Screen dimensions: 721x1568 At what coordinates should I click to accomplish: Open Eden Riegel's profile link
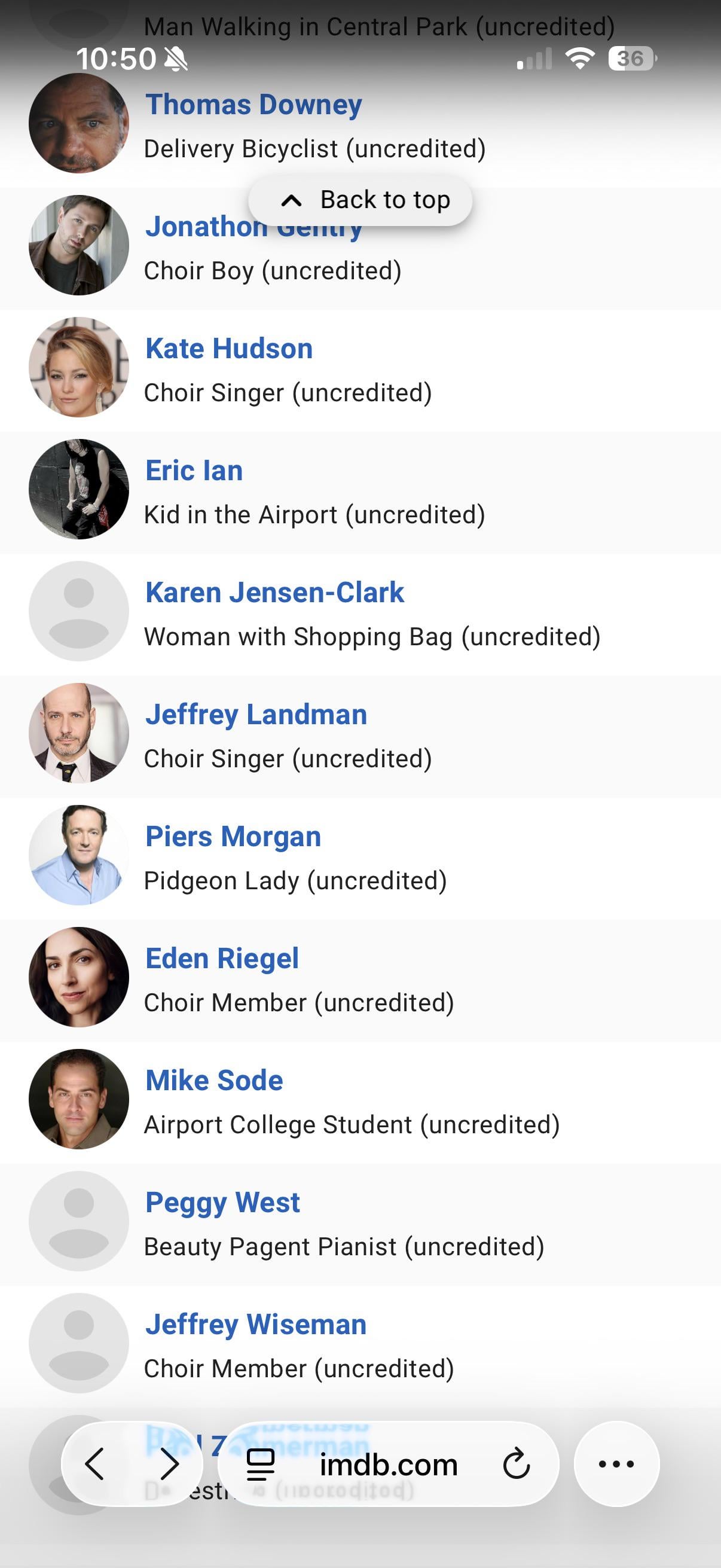[222, 959]
